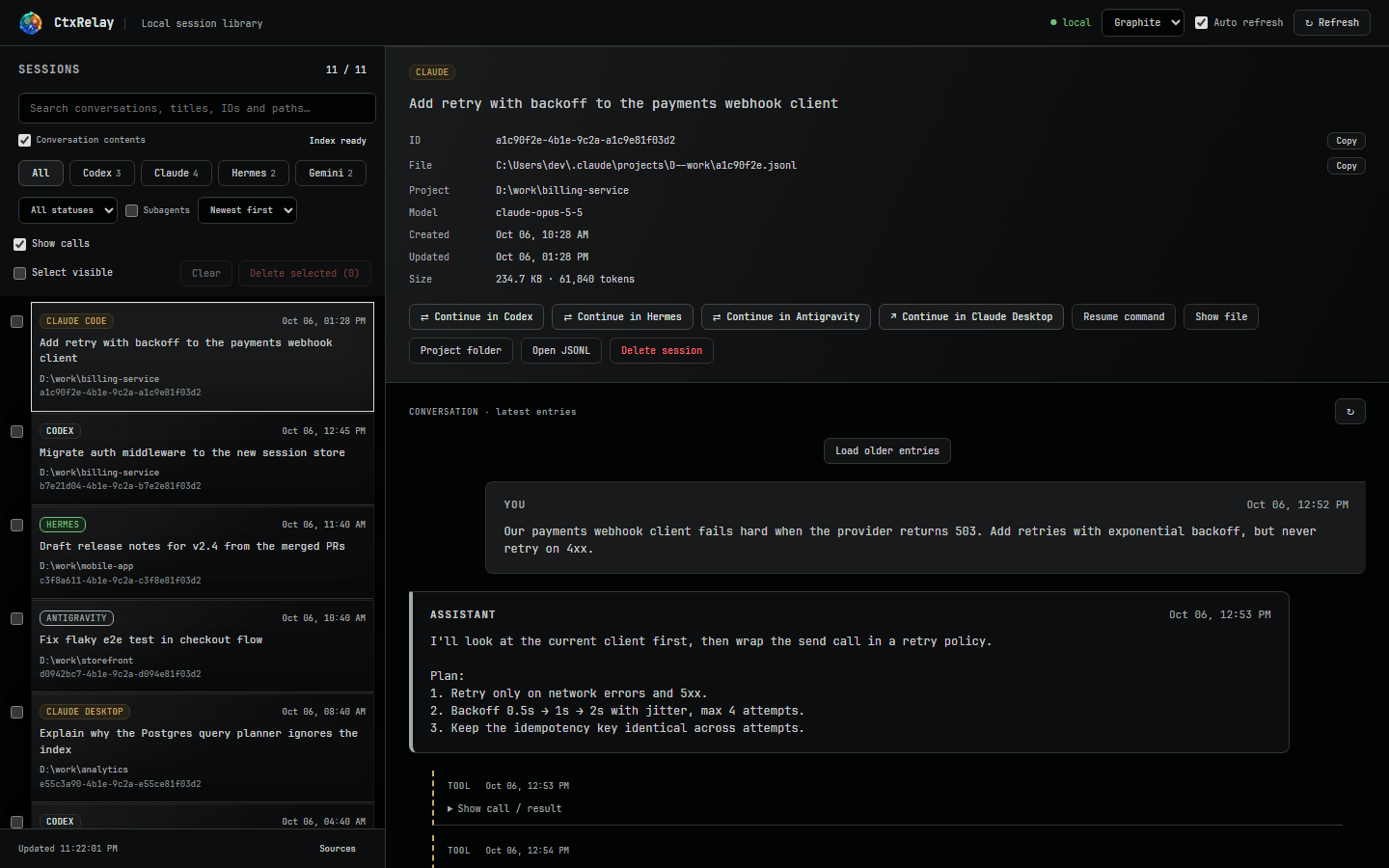Click the Resume command button
Image resolution: width=1389 pixels, height=868 pixels.
tap(1124, 317)
